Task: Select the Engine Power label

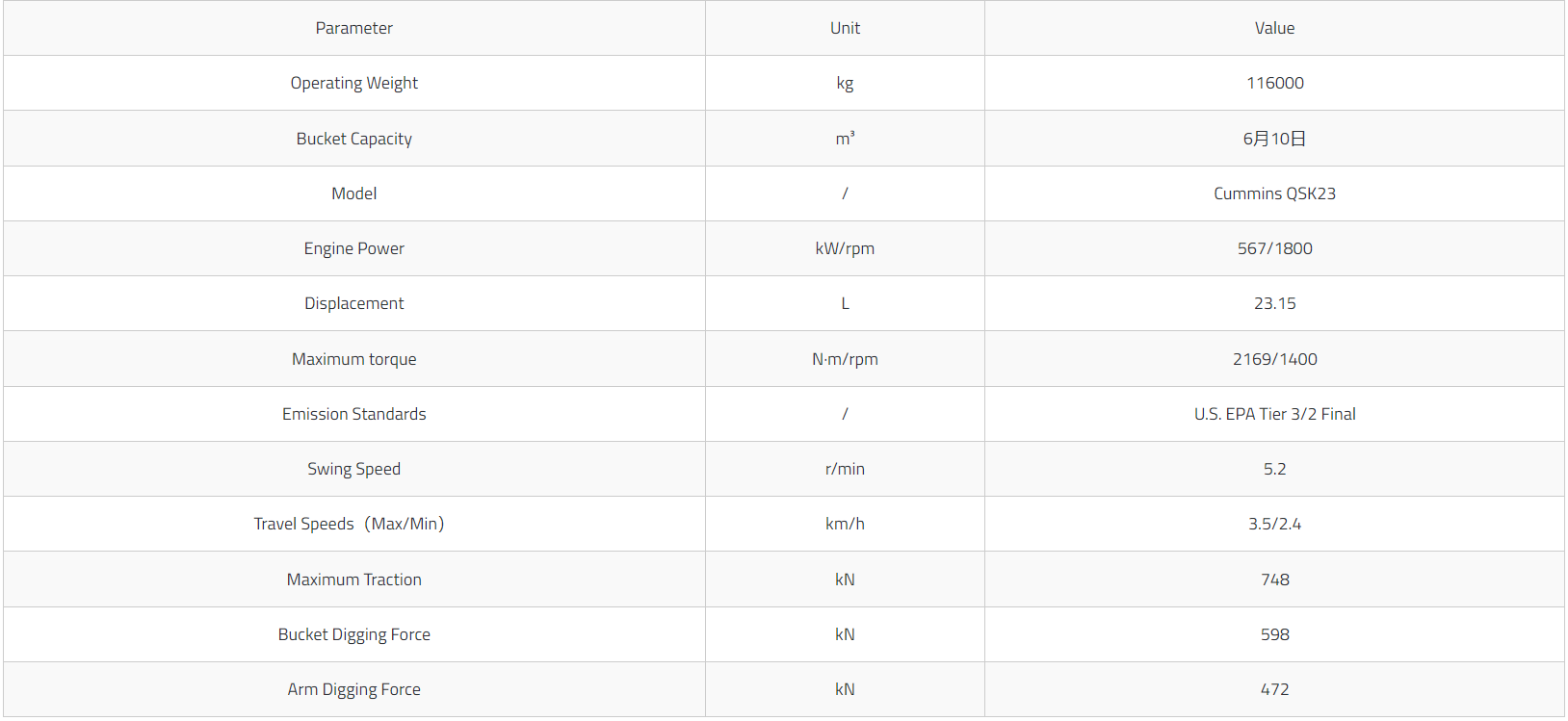Action: (353, 248)
